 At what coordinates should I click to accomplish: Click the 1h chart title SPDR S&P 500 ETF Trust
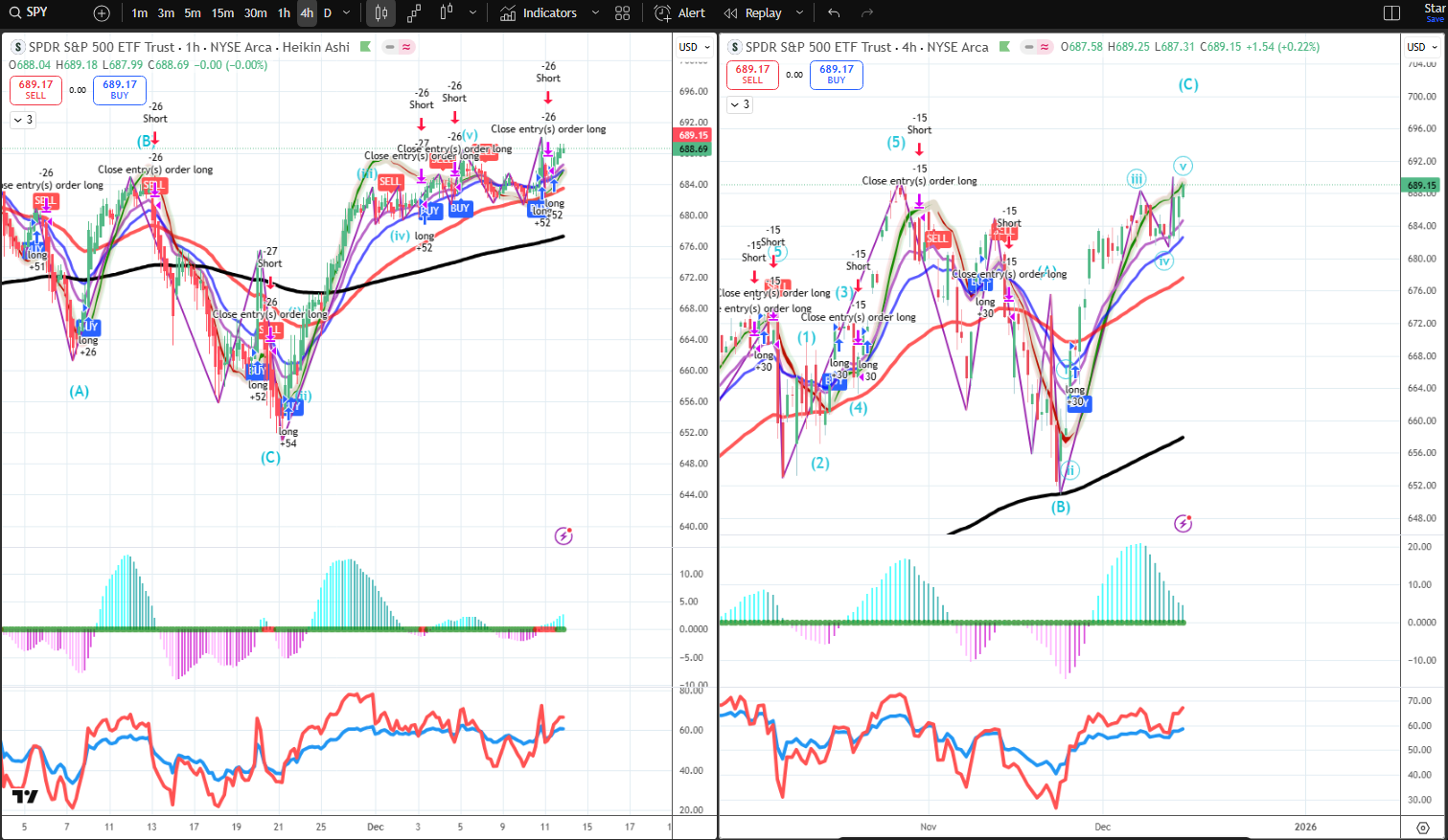(102, 47)
